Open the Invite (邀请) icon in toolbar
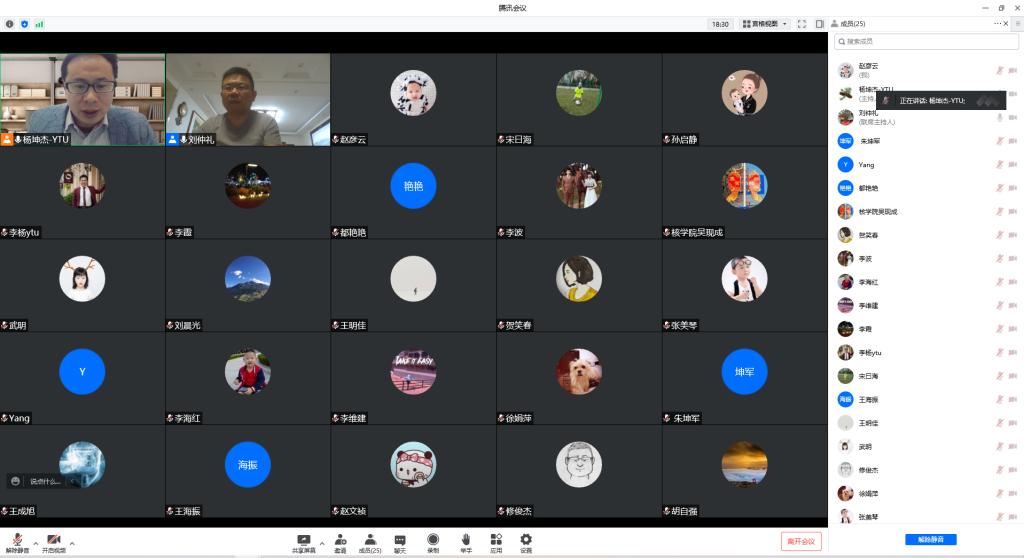 [340, 540]
